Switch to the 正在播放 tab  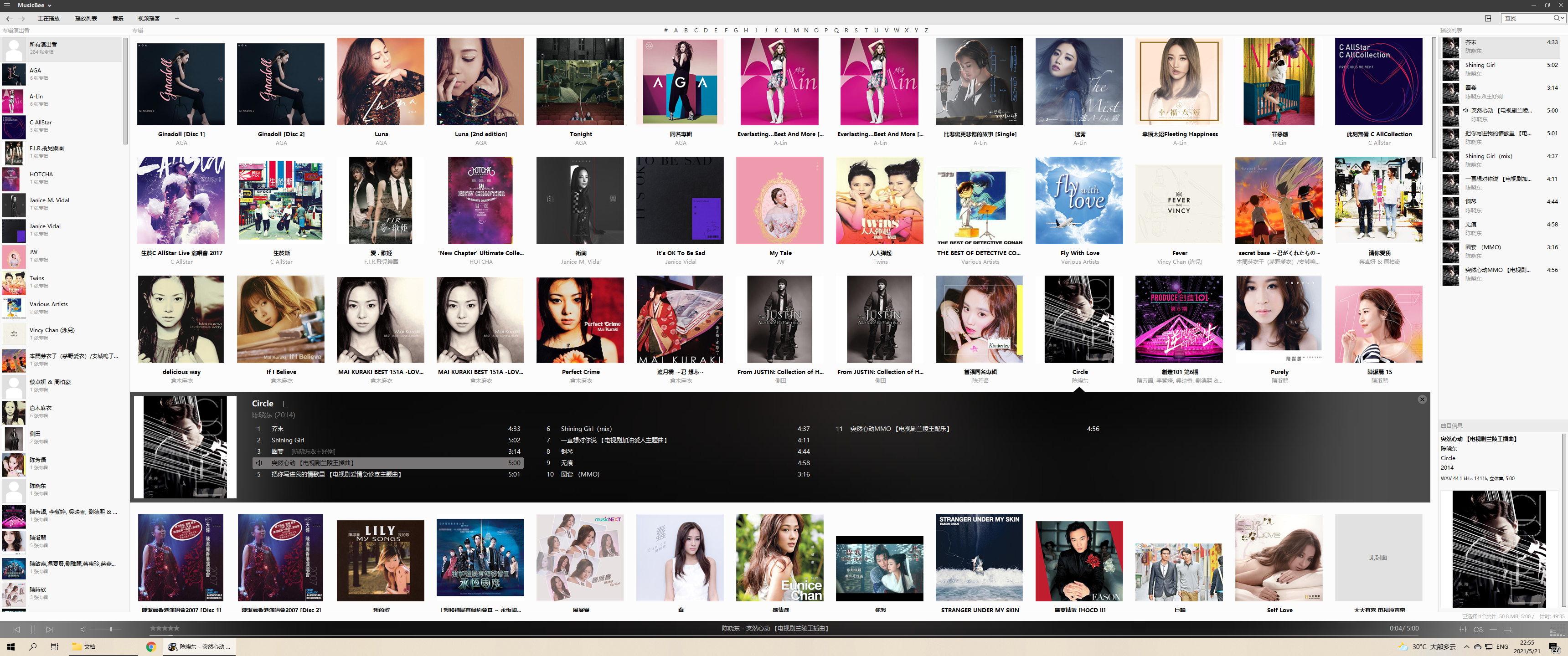(x=49, y=18)
